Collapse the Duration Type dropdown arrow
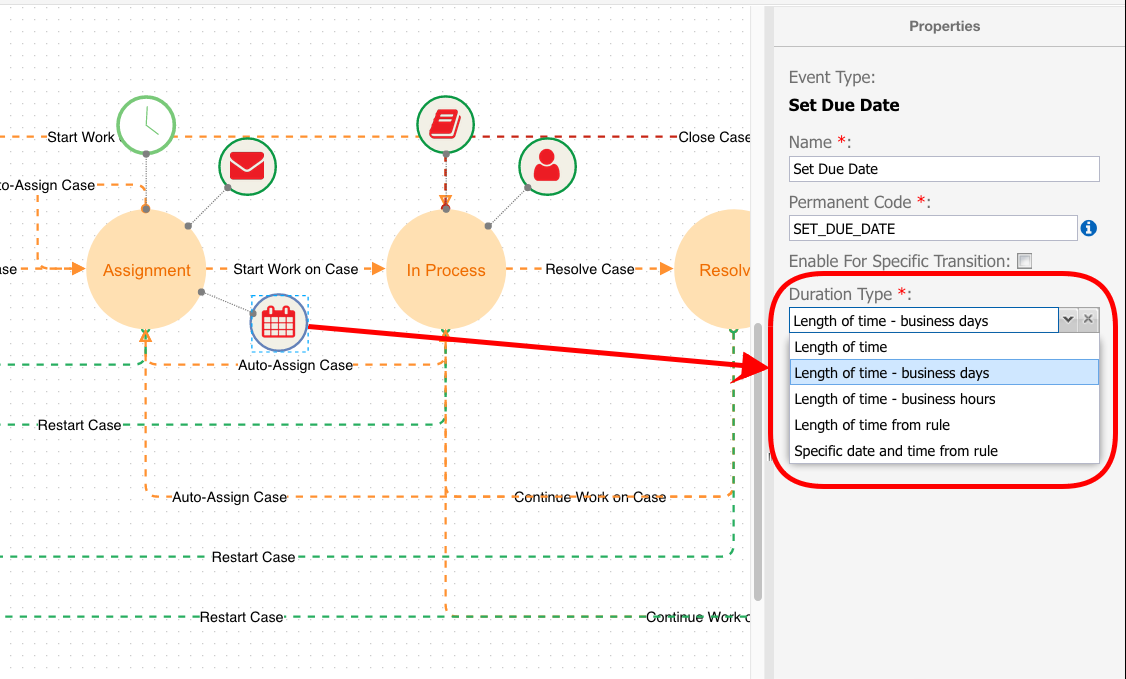Screen dimensions: 1126x679 coord(1069,319)
